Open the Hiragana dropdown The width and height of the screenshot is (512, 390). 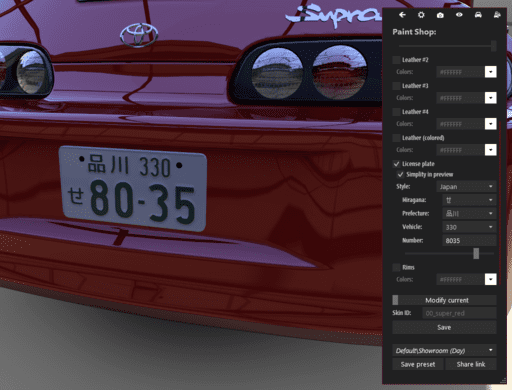pyautogui.click(x=469, y=200)
